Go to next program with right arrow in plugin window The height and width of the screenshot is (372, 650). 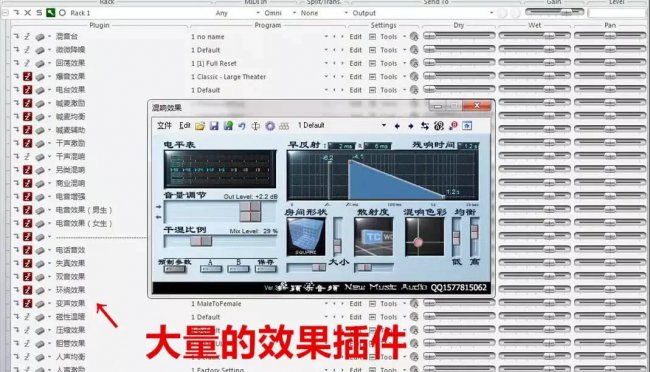pos(410,126)
